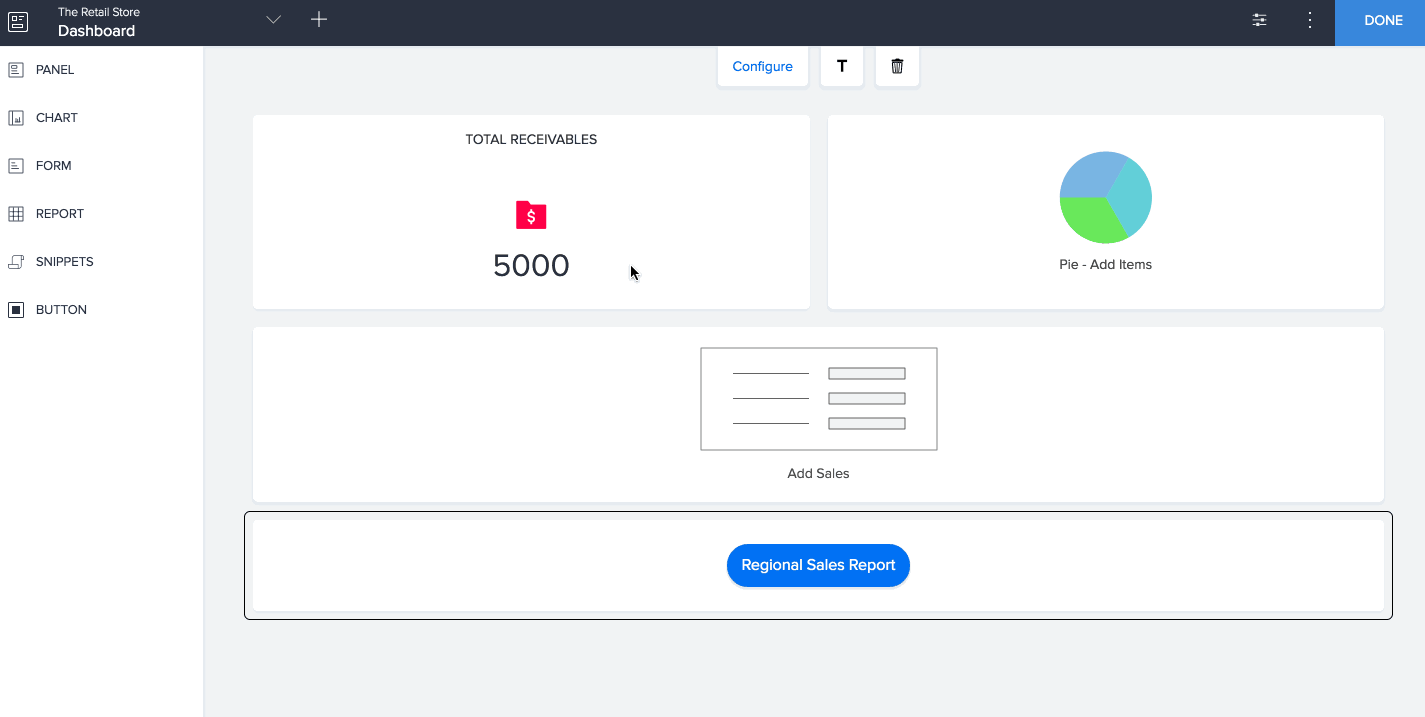Select the 5000 value in receivables panel

pyautogui.click(x=531, y=266)
